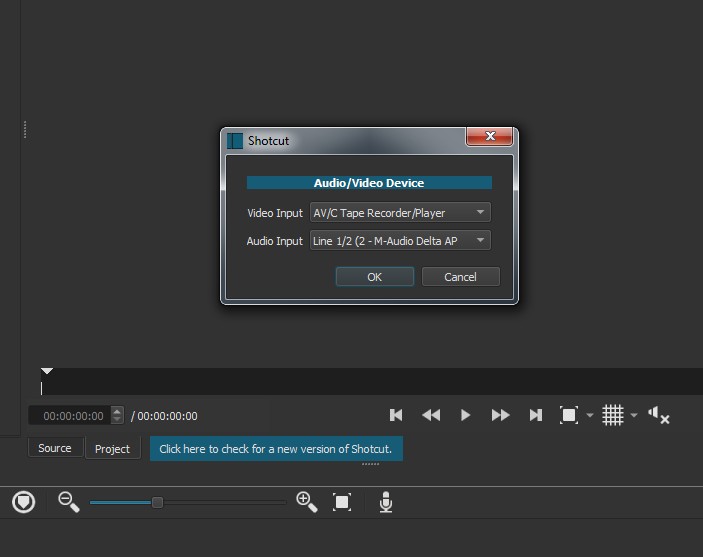Image resolution: width=703 pixels, height=557 pixels.
Task: Click the zoom timeline to fit icon
Action: (x=342, y=502)
